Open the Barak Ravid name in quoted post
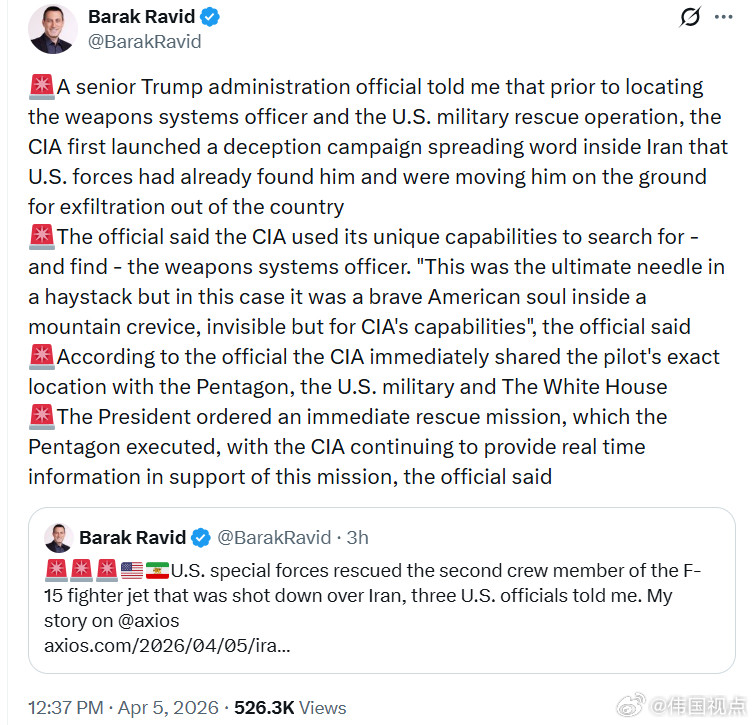This screenshot has height=725, width=755. pos(132,538)
